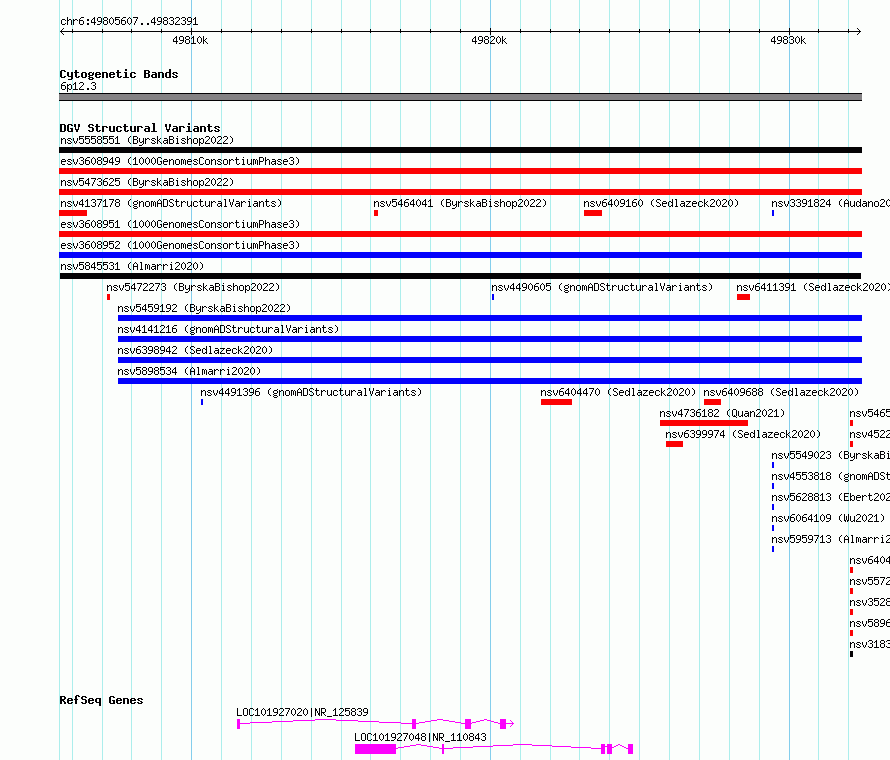Viewport: 890px width, 760px height.
Task: Open variant nsv6398942 (Sedlazeck2020)
Action: pyautogui.click(x=195, y=350)
